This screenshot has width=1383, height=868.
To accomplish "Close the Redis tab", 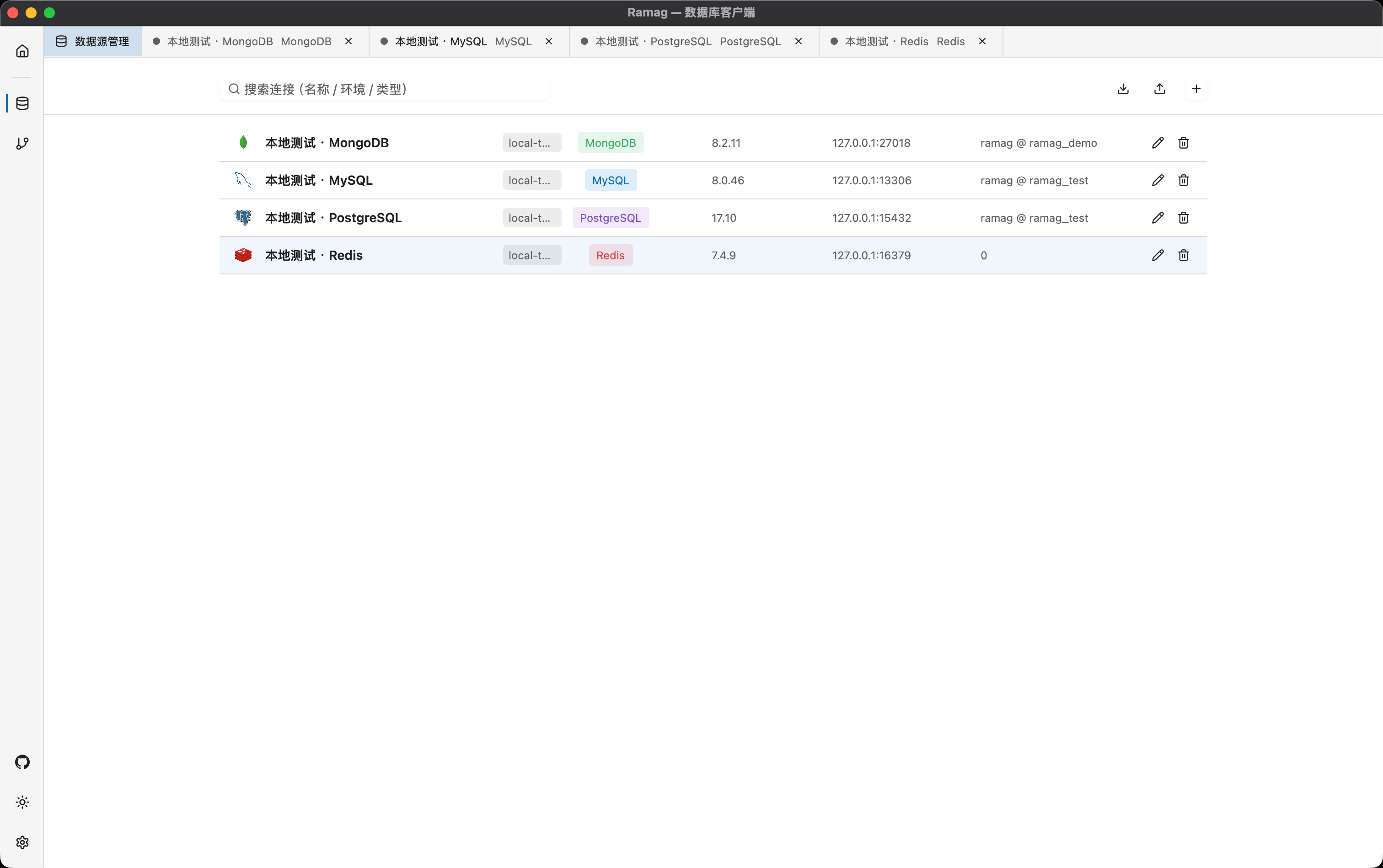I will pos(982,41).
